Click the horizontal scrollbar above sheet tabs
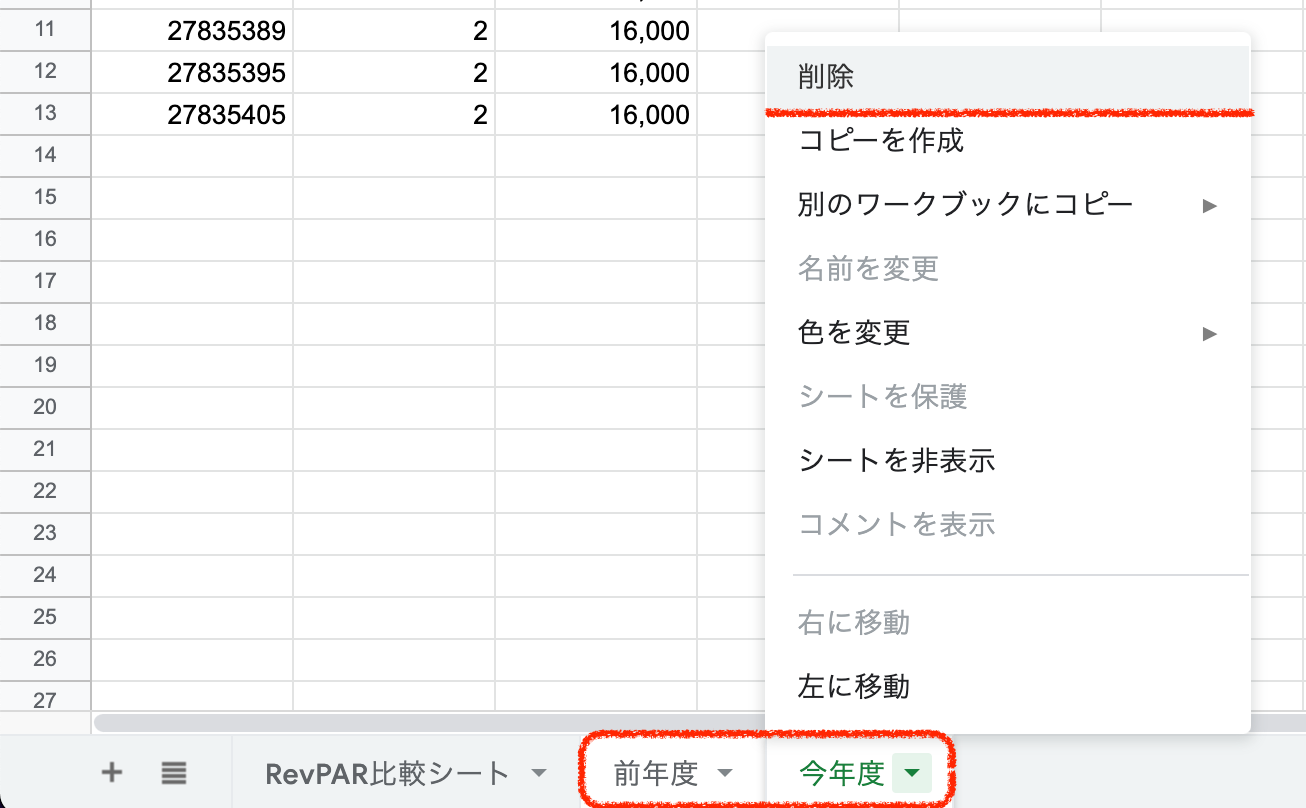The width and height of the screenshot is (1306, 808). (x=430, y=722)
